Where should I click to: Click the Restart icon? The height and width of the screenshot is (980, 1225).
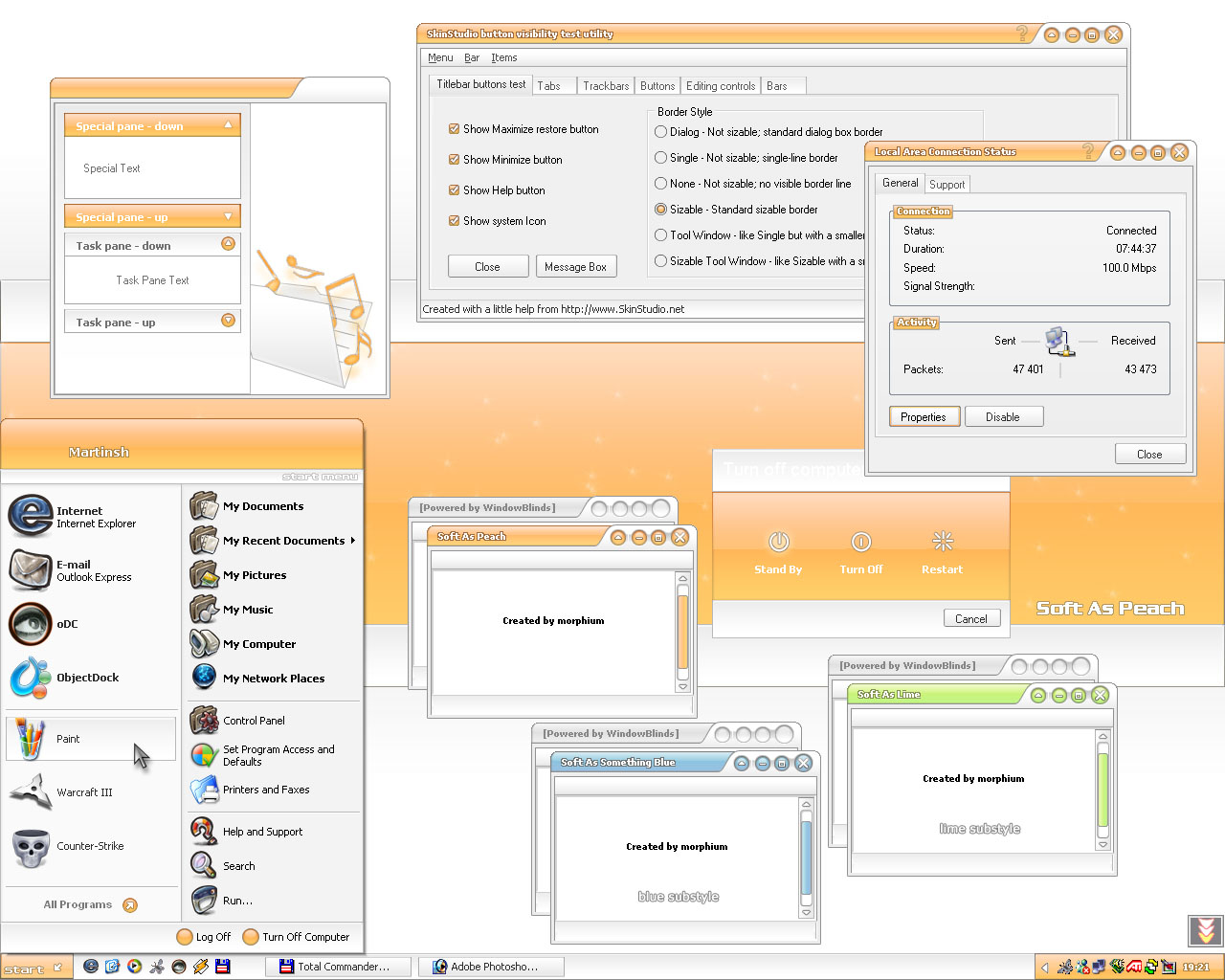coord(943,542)
